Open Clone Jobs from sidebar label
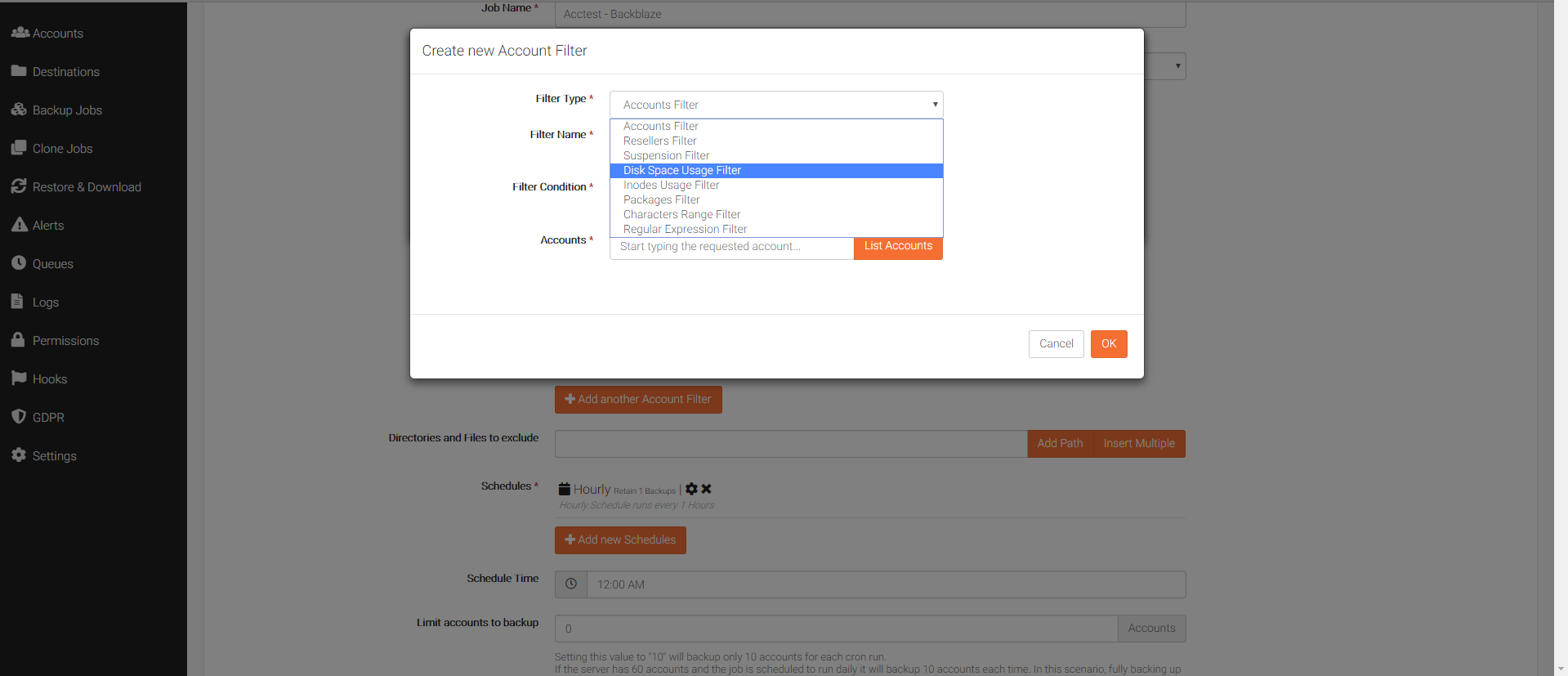This screenshot has height=676, width=1568. (x=62, y=149)
